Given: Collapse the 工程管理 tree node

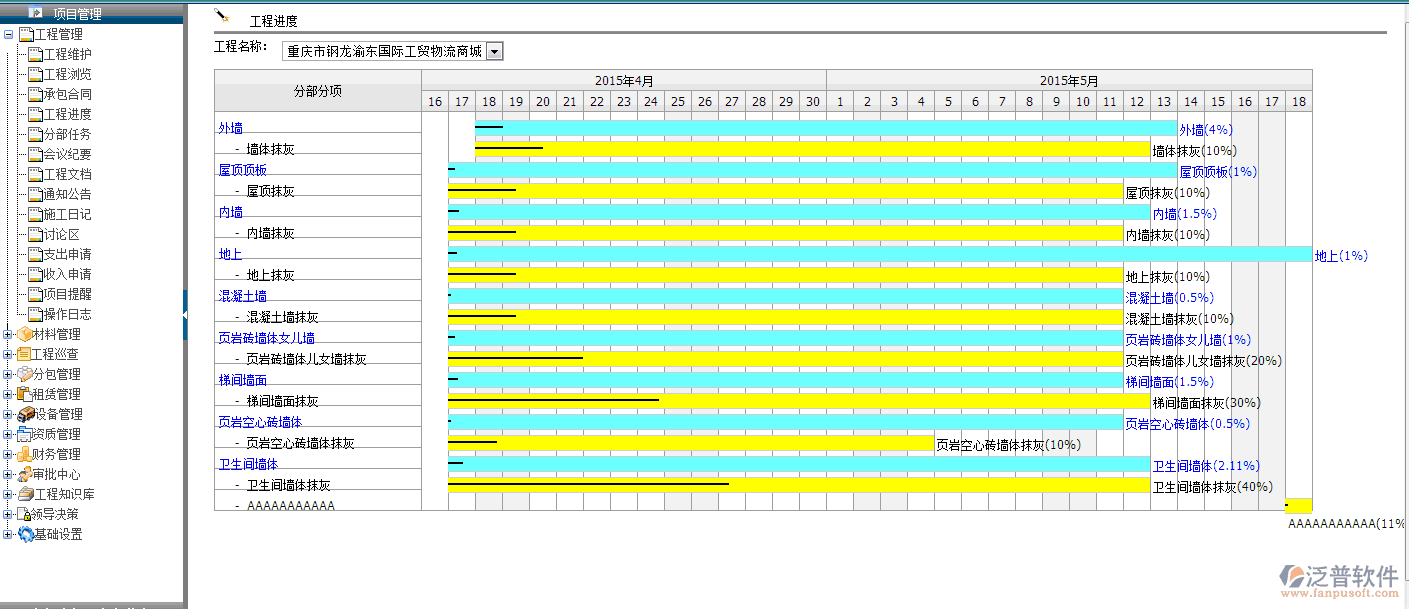Looking at the screenshot, I should click(x=8, y=34).
